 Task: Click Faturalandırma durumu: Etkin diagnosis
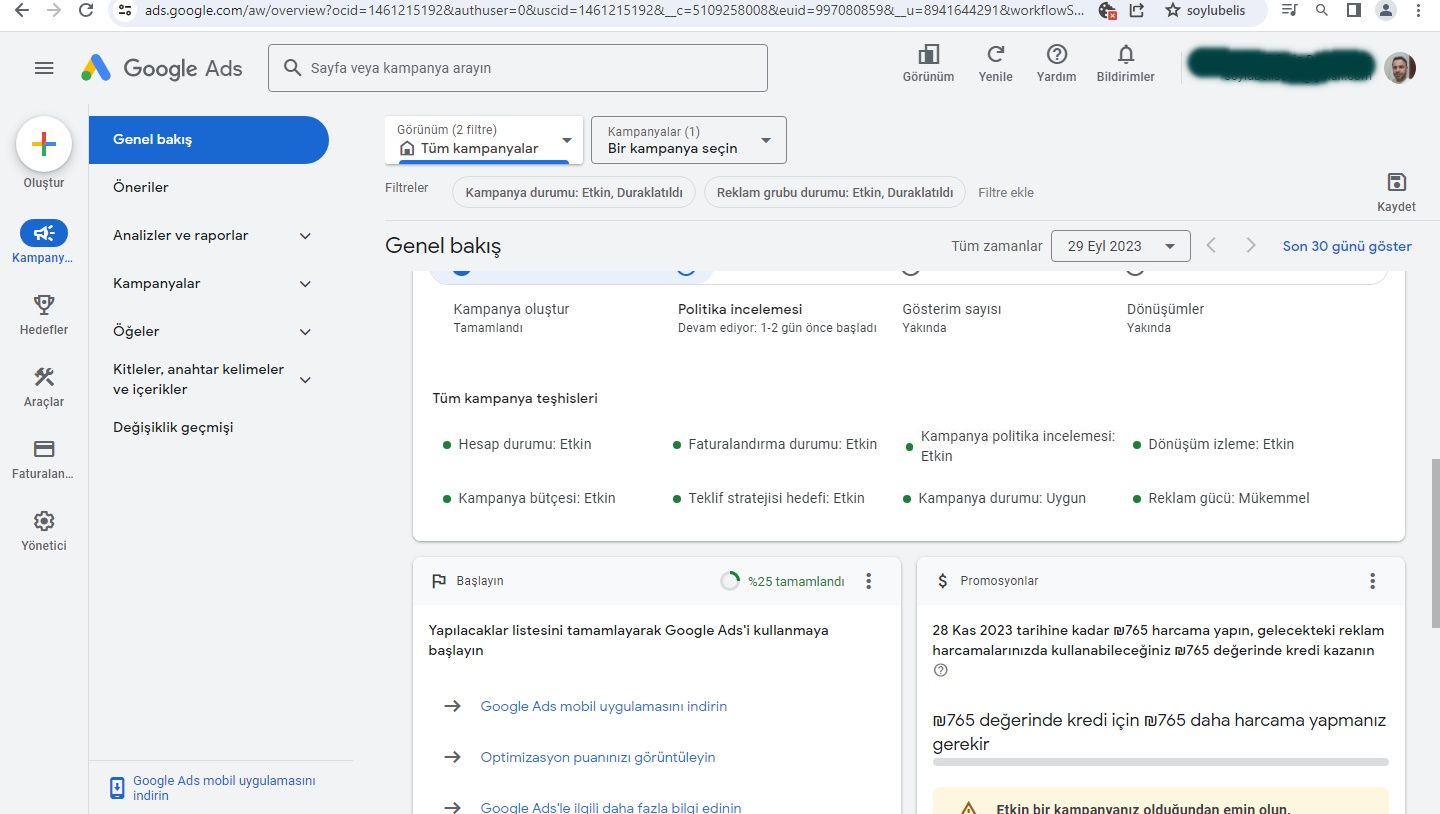(x=775, y=444)
